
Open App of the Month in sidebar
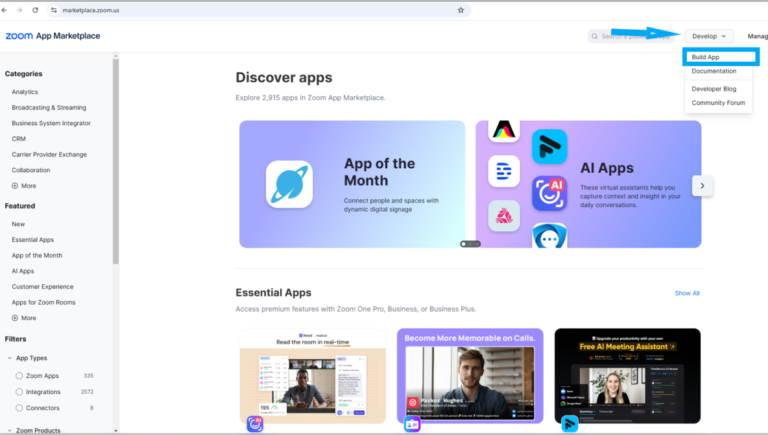point(37,255)
